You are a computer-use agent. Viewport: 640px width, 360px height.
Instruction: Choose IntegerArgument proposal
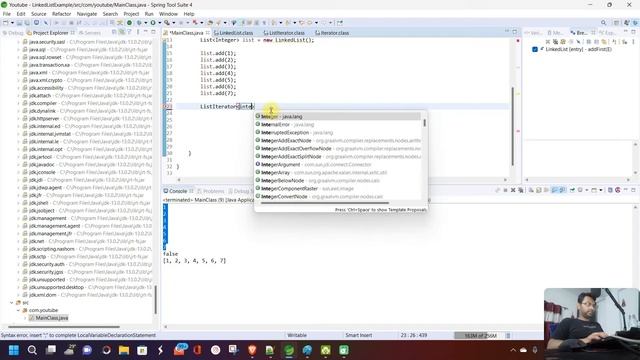(x=338, y=164)
